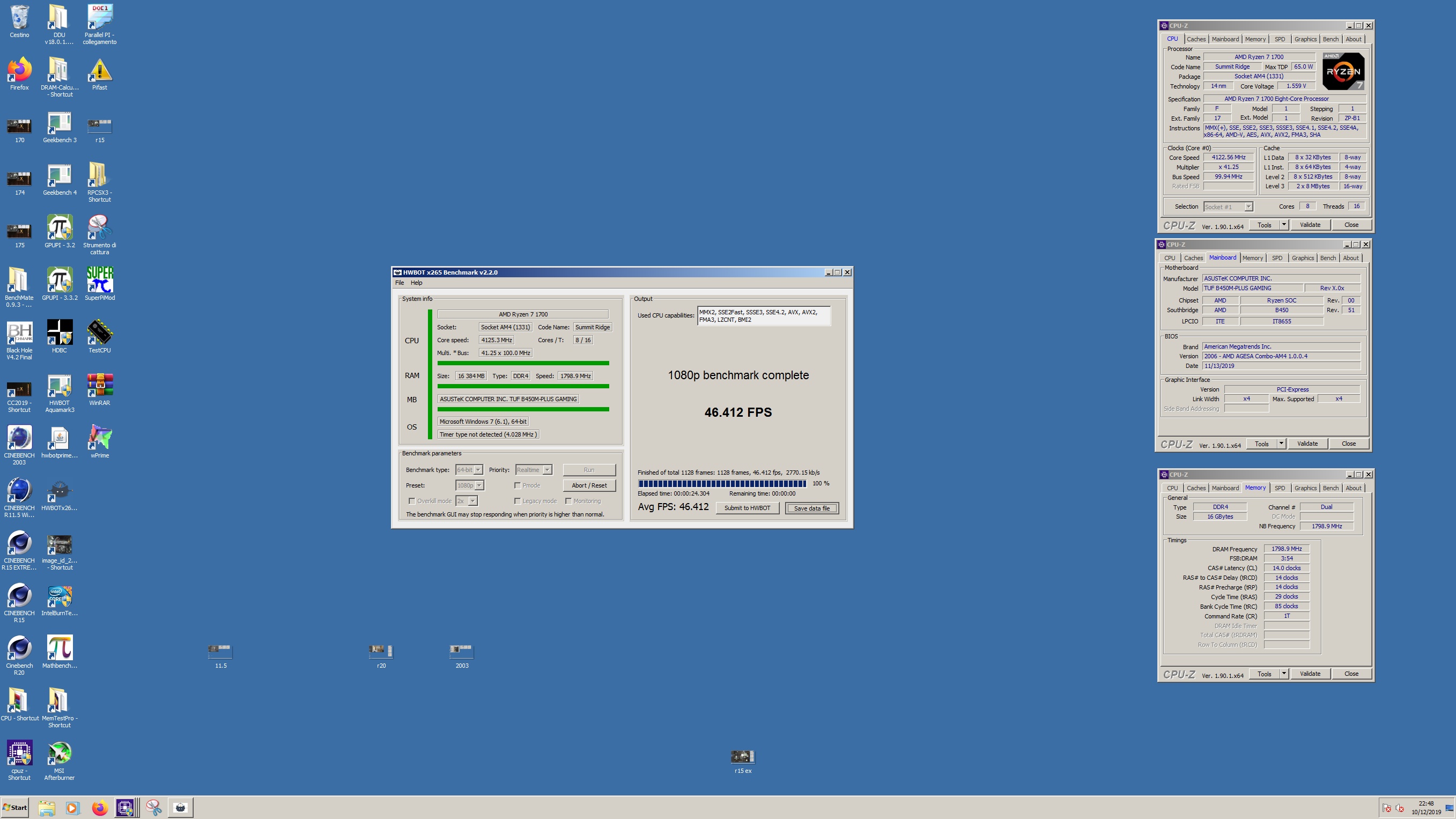Open SPD tab in Mainboard CPU-Z window

coord(1277,258)
